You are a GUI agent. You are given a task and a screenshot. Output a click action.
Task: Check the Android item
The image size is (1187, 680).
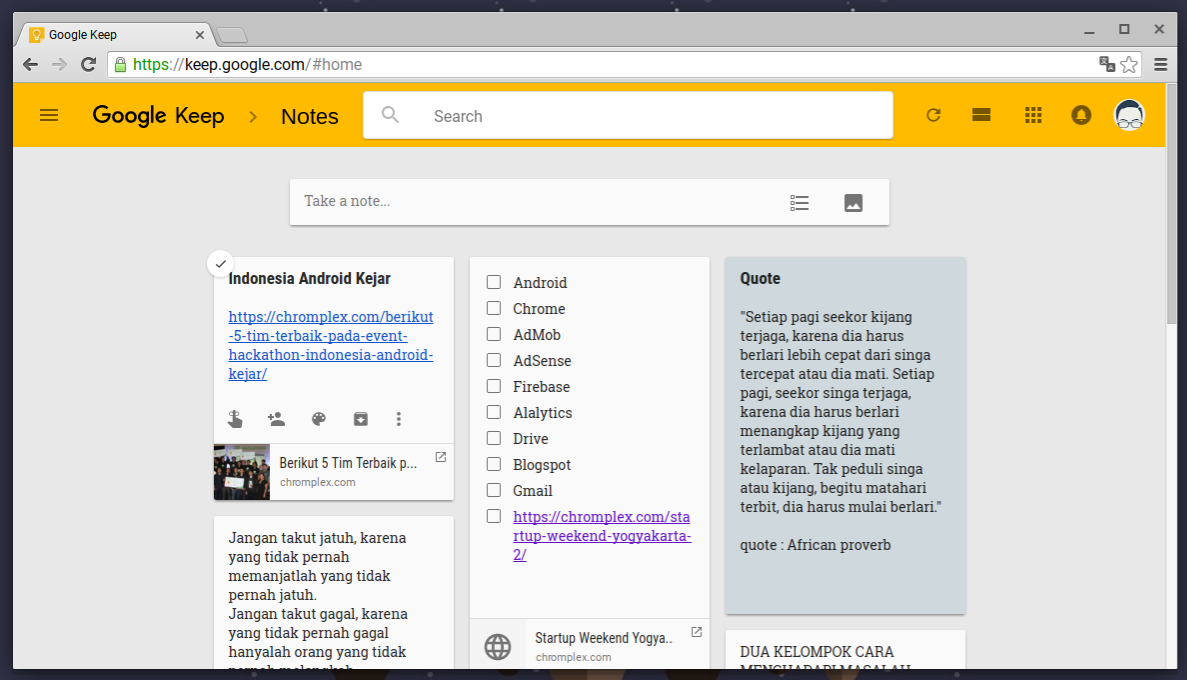[494, 282]
